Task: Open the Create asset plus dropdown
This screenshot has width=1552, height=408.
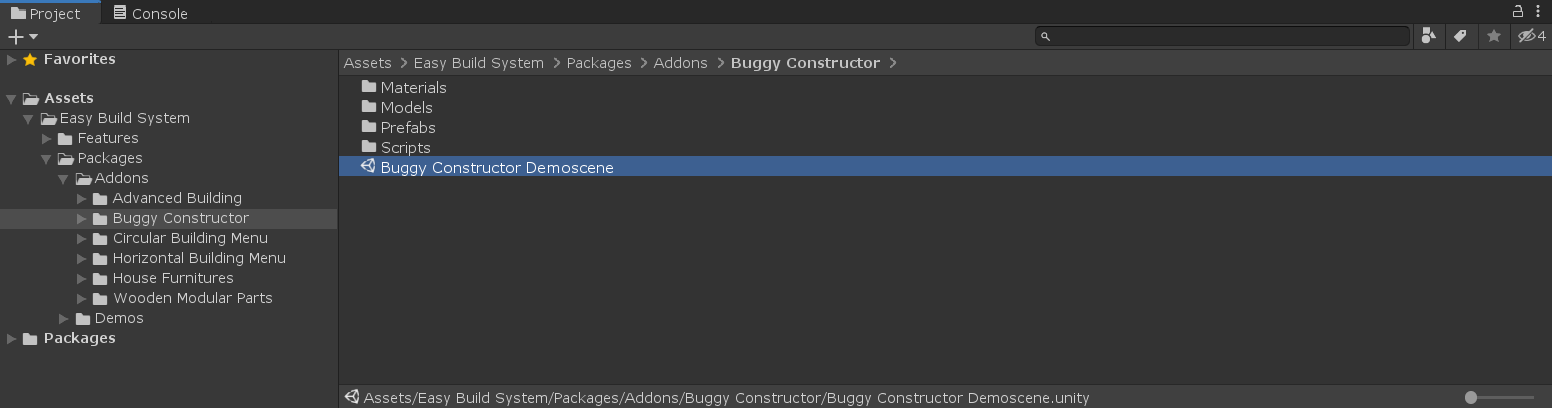Action: 22,37
